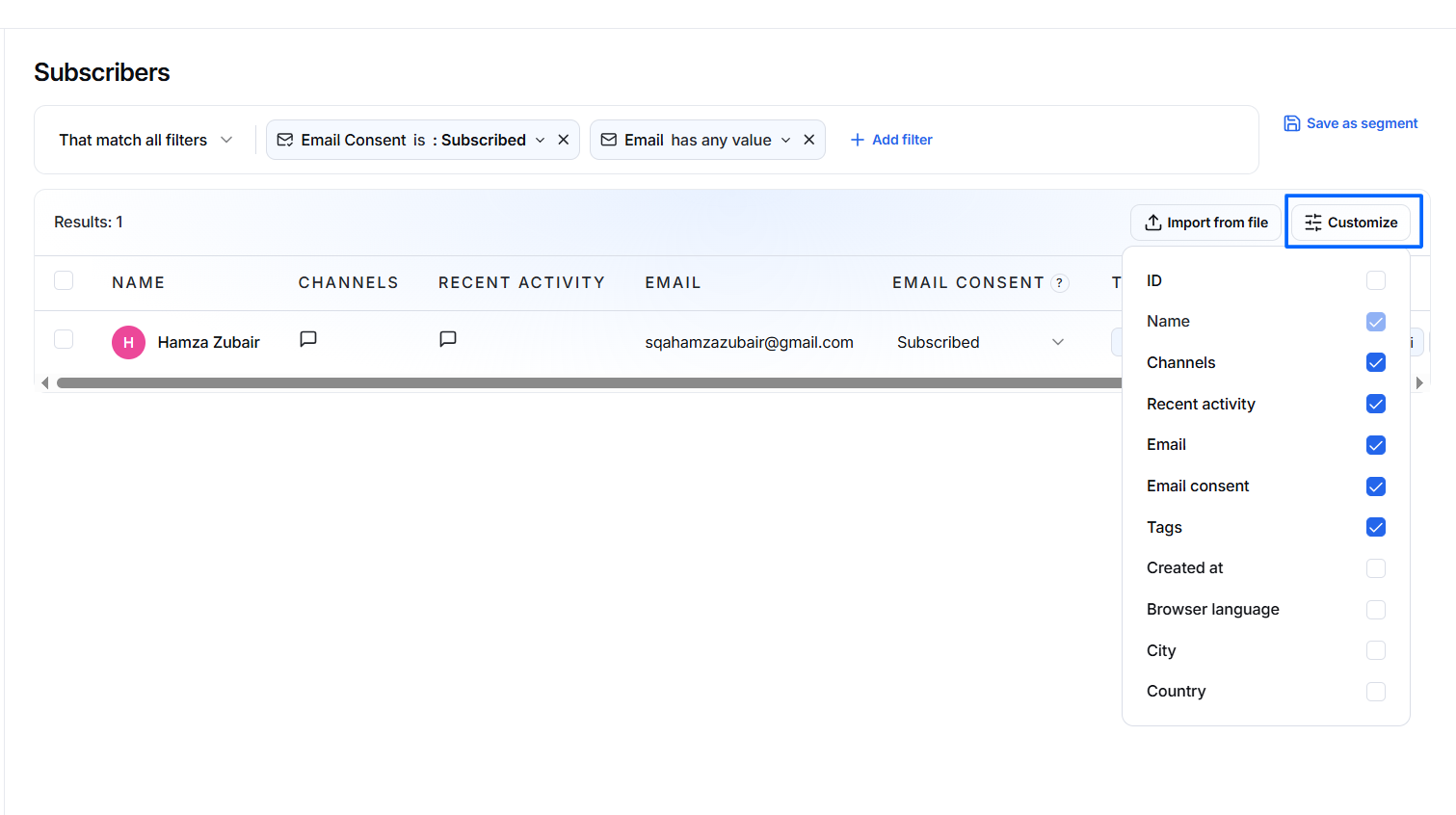Remove the Email has any value filter
The width and height of the screenshot is (1456, 815).
coord(809,140)
